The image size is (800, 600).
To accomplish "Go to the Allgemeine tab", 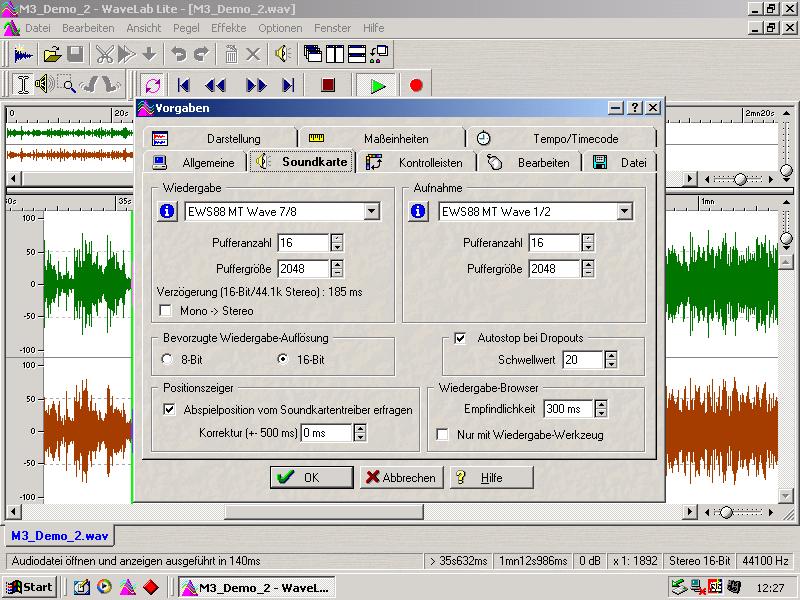I will coord(194,162).
